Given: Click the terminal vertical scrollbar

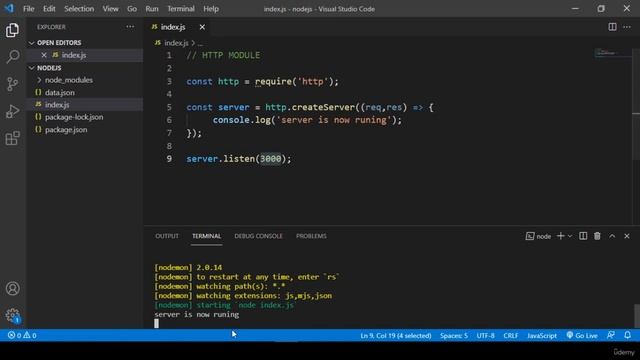Looking at the screenshot, I should pyautogui.click(x=636, y=315).
